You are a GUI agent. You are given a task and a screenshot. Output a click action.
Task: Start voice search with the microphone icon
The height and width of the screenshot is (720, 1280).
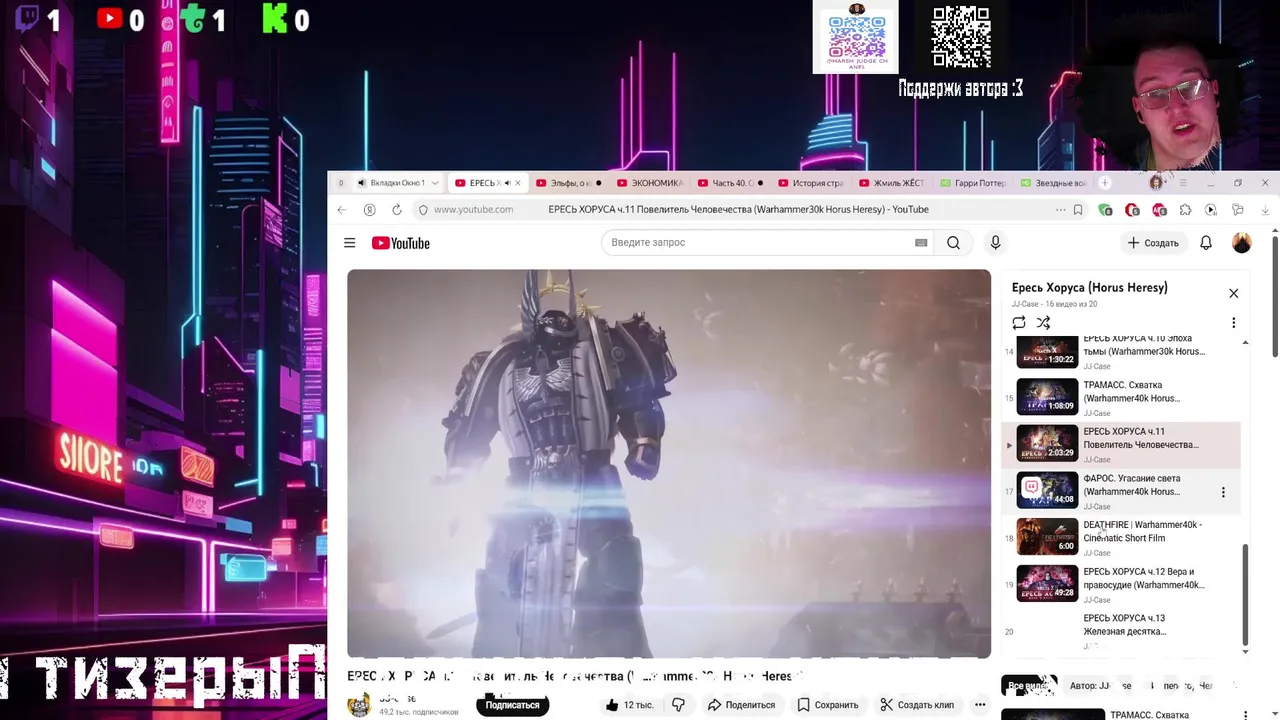[x=995, y=243]
